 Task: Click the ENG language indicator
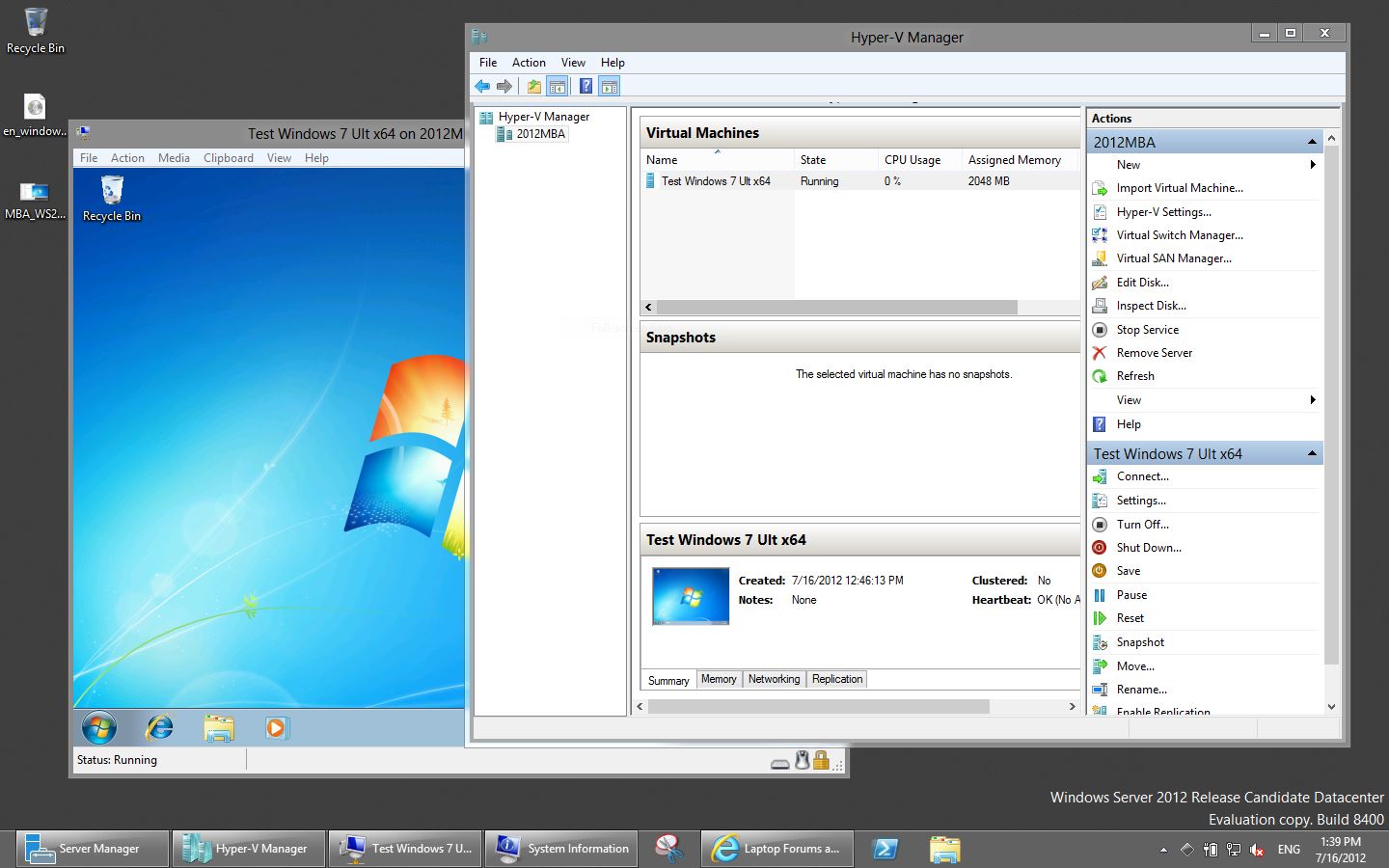tap(1289, 850)
